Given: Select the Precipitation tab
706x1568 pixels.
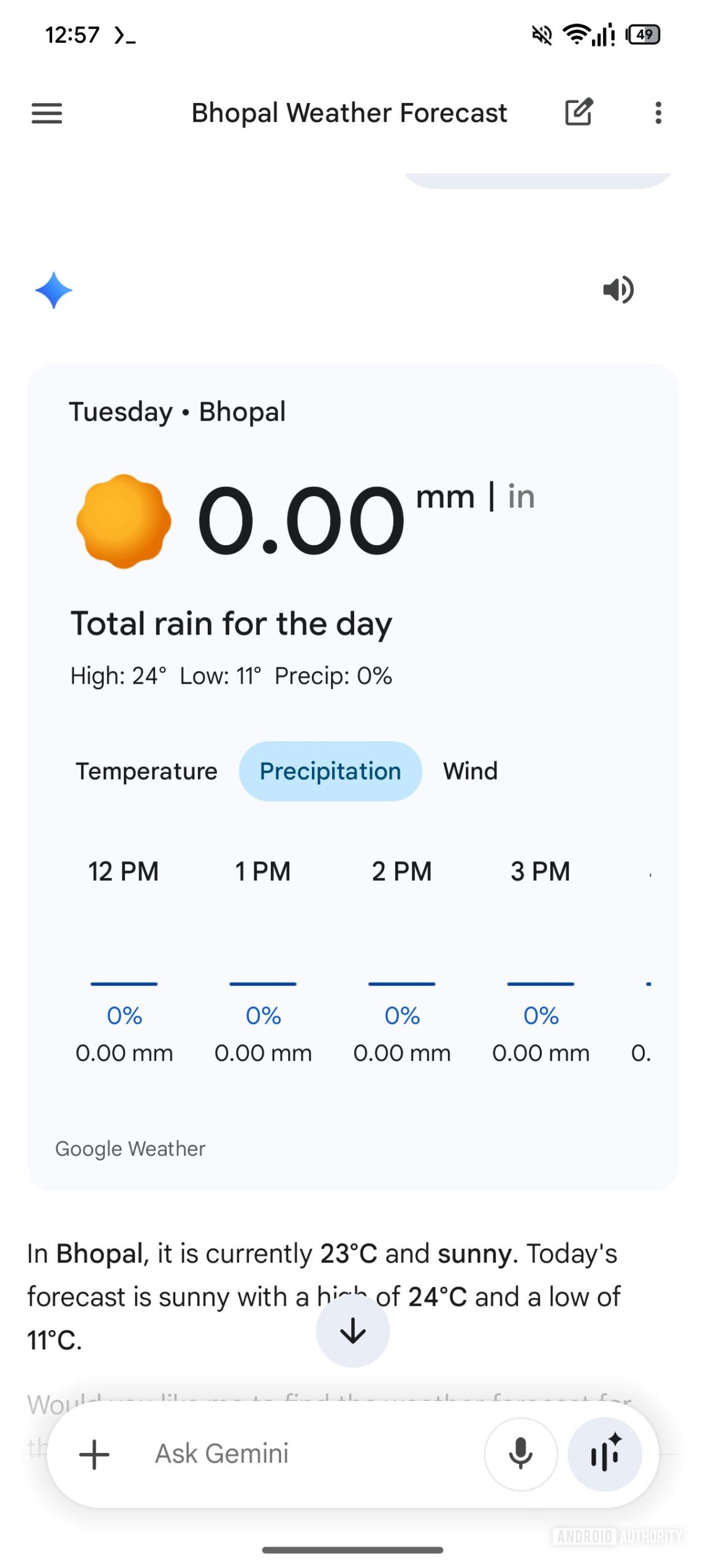Looking at the screenshot, I should 330,771.
